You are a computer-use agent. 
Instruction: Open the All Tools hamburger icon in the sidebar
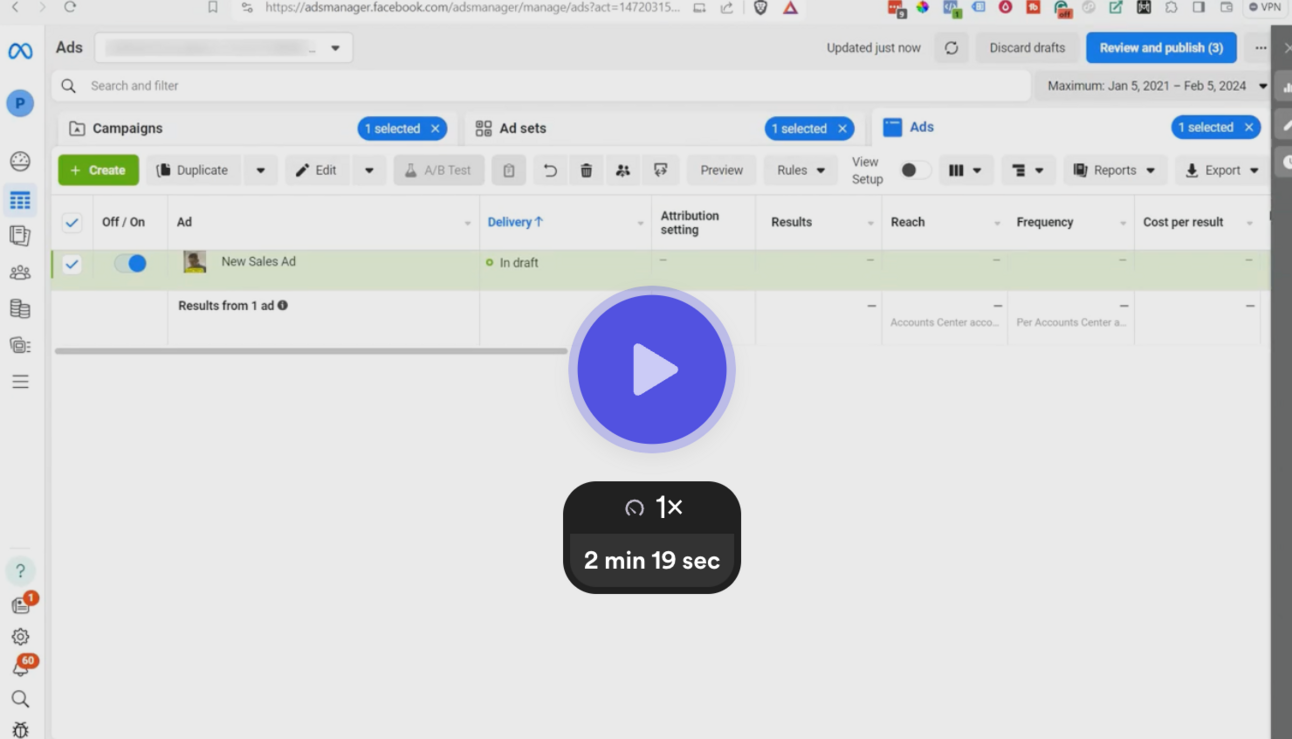20,380
